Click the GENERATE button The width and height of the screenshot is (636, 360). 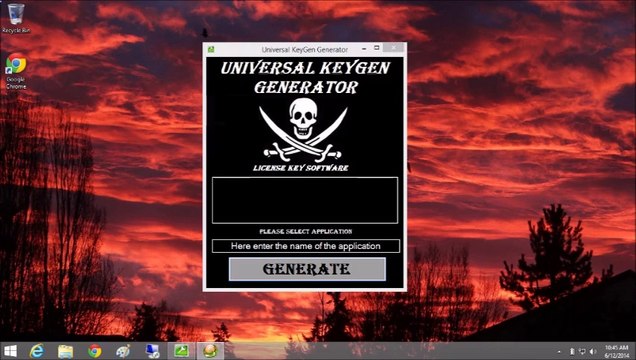coord(307,269)
